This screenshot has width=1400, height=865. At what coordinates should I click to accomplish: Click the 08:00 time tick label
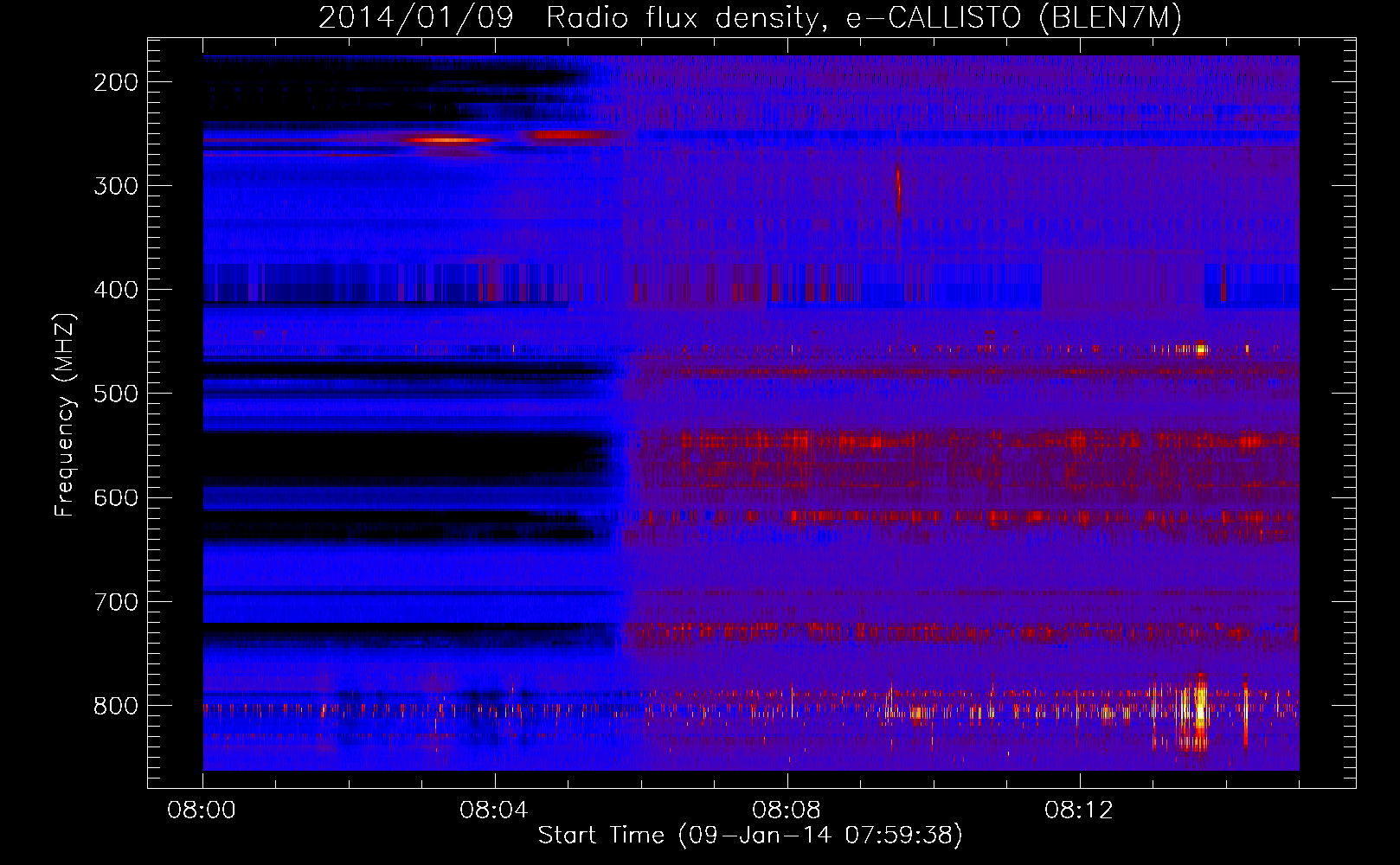pyautogui.click(x=202, y=811)
